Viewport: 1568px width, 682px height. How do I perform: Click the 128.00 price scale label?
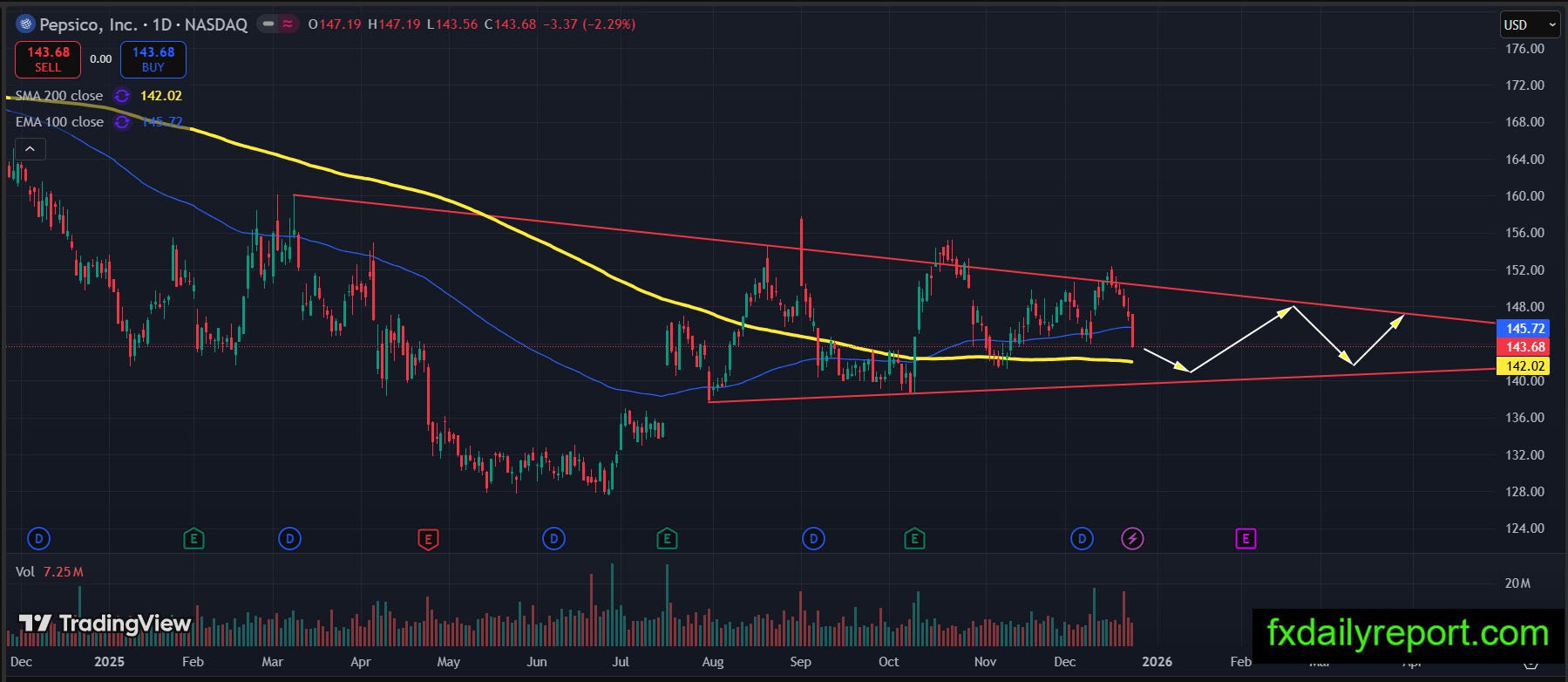[x=1525, y=492]
